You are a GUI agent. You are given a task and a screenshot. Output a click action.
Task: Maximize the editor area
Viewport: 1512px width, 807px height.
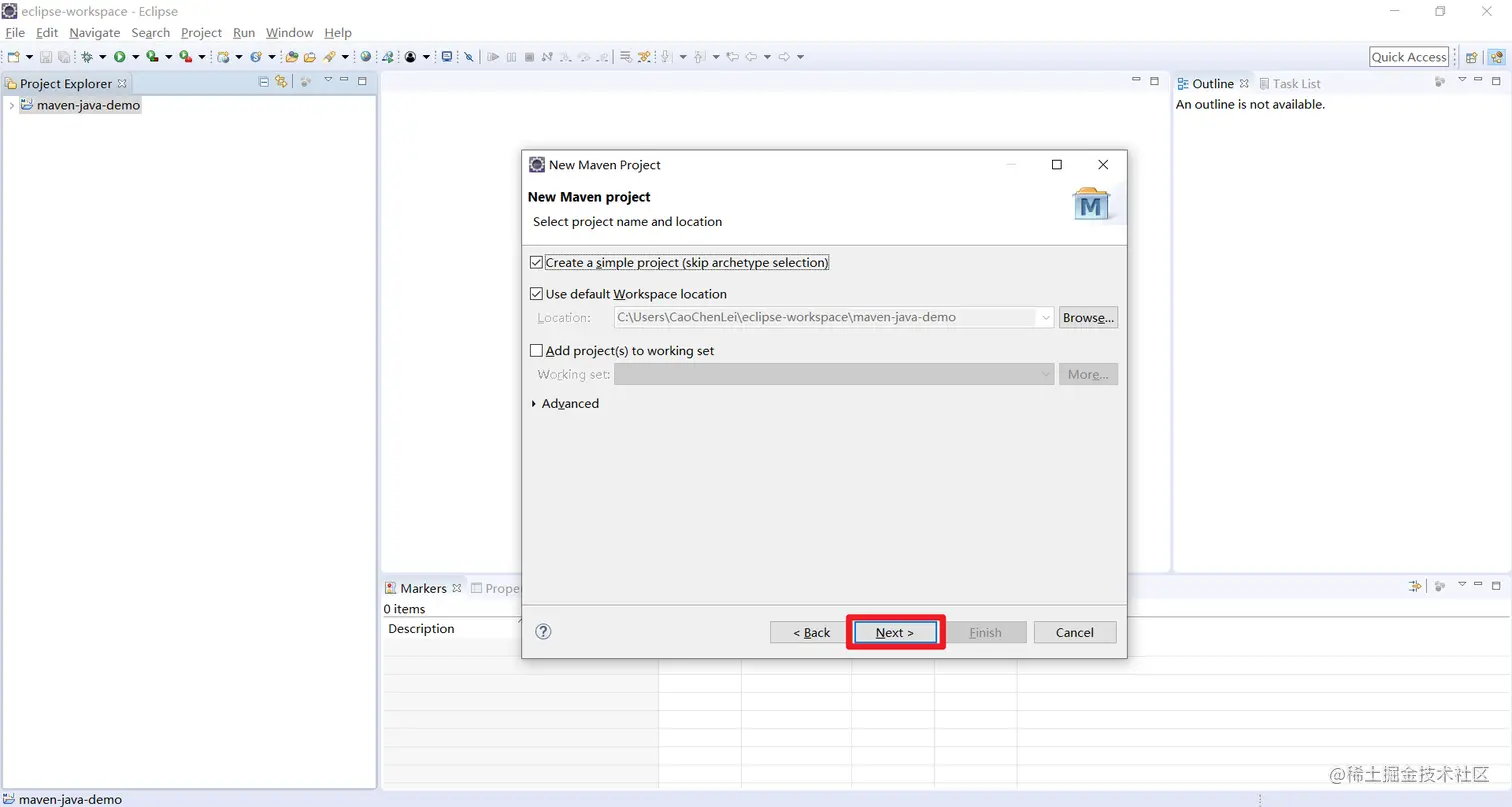1154,80
